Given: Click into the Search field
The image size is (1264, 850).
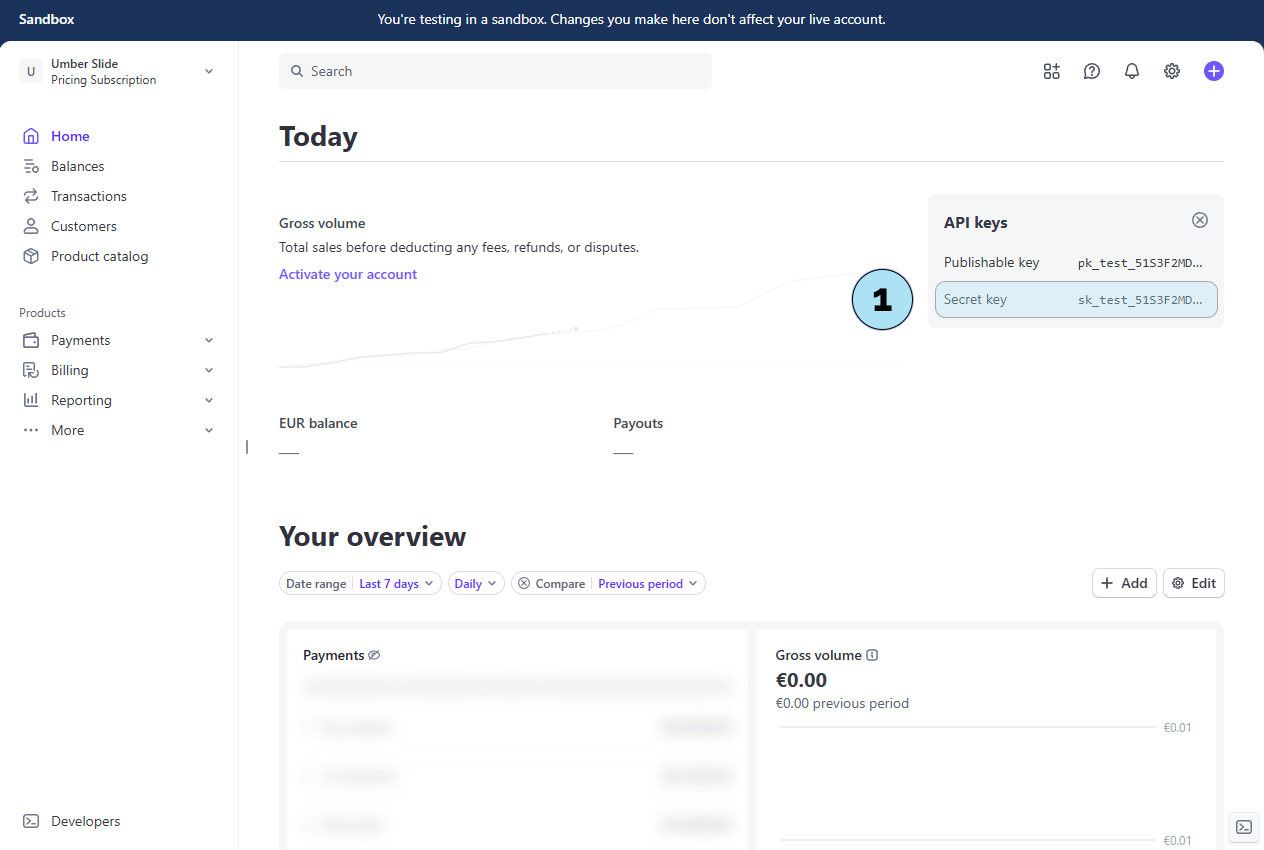Looking at the screenshot, I should pyautogui.click(x=495, y=71).
